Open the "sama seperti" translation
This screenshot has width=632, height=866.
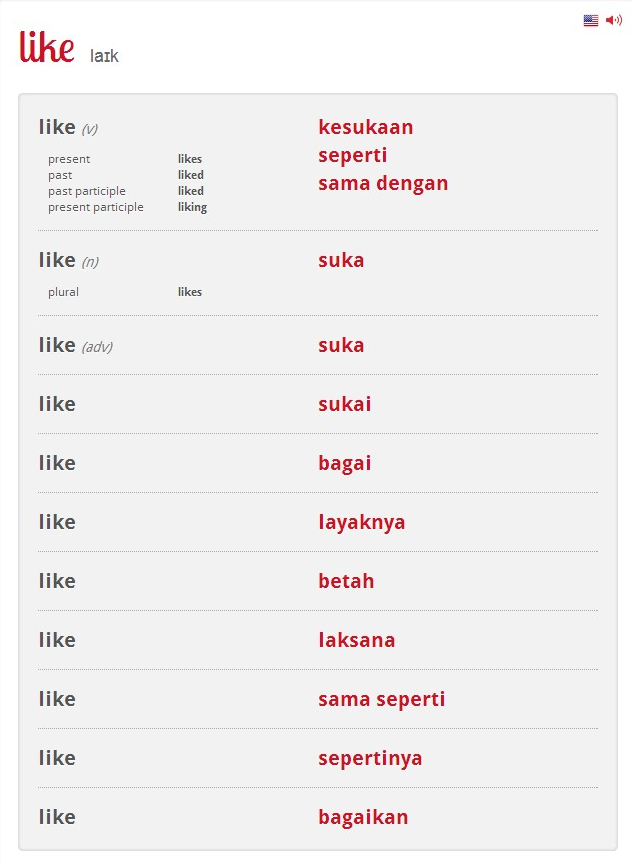point(381,699)
